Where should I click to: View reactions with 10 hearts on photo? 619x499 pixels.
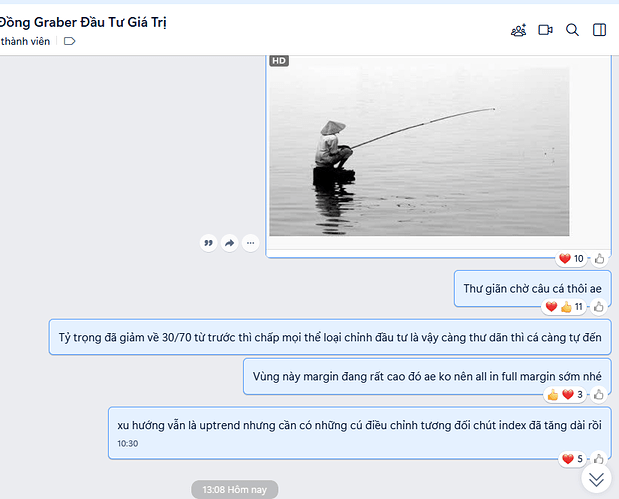[571, 259]
